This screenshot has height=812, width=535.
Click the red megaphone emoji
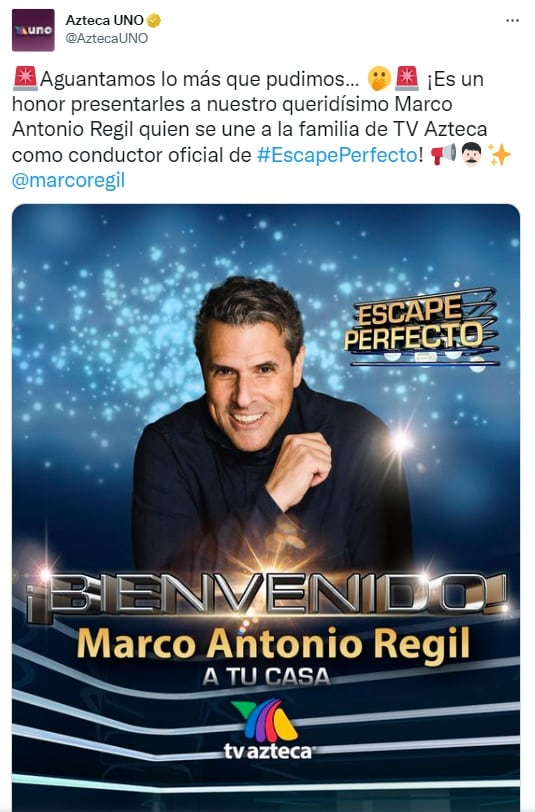pos(443,154)
